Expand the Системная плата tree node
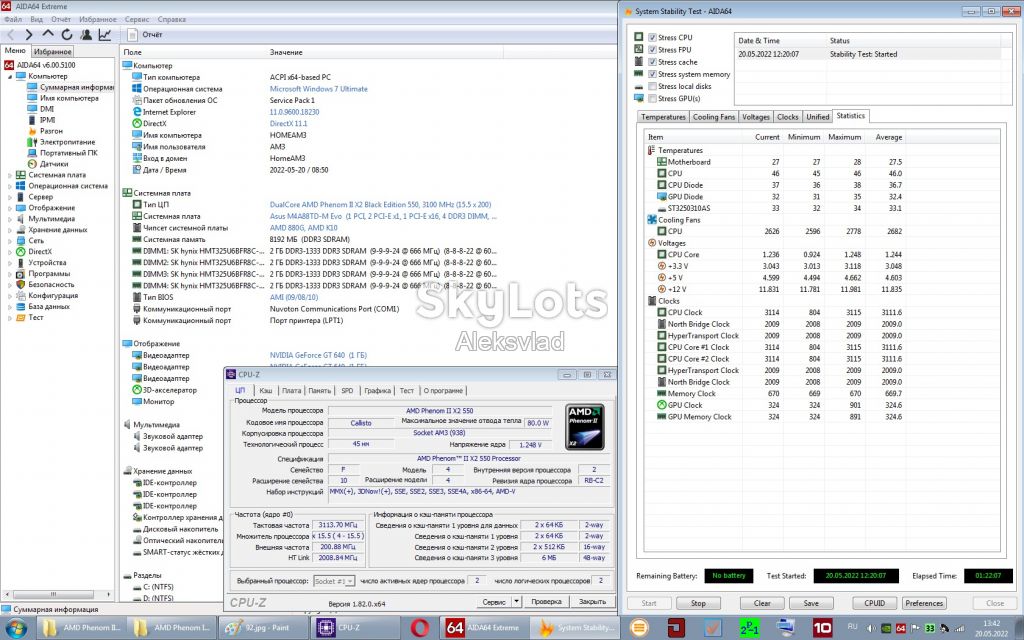 coord(10,175)
